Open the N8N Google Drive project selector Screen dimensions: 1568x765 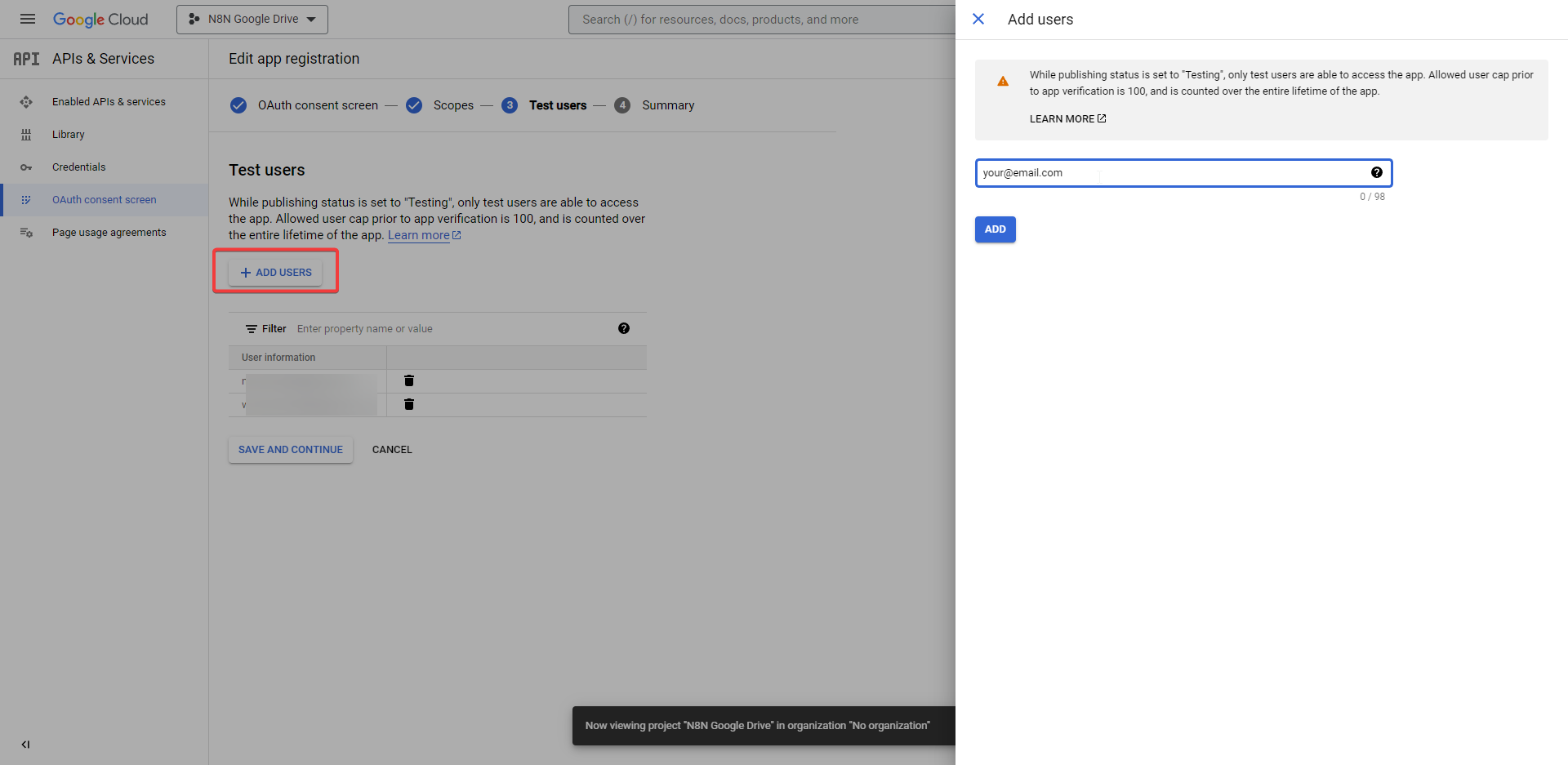pyautogui.click(x=252, y=19)
